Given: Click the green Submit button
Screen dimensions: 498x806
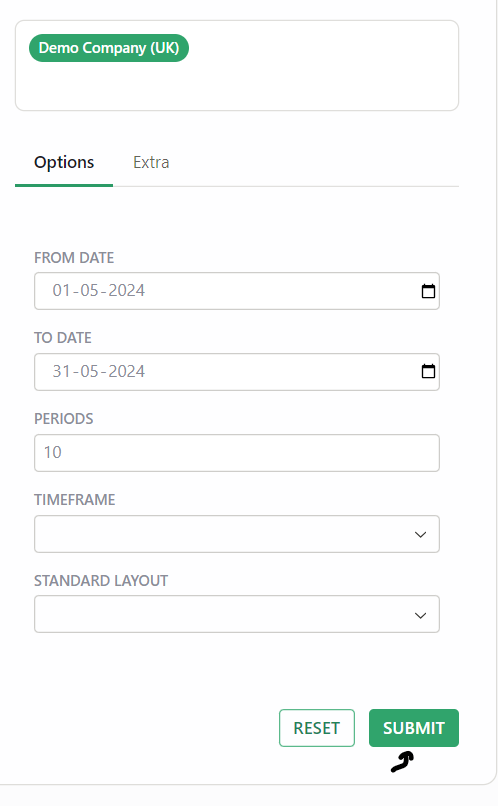Looking at the screenshot, I should pos(414,728).
